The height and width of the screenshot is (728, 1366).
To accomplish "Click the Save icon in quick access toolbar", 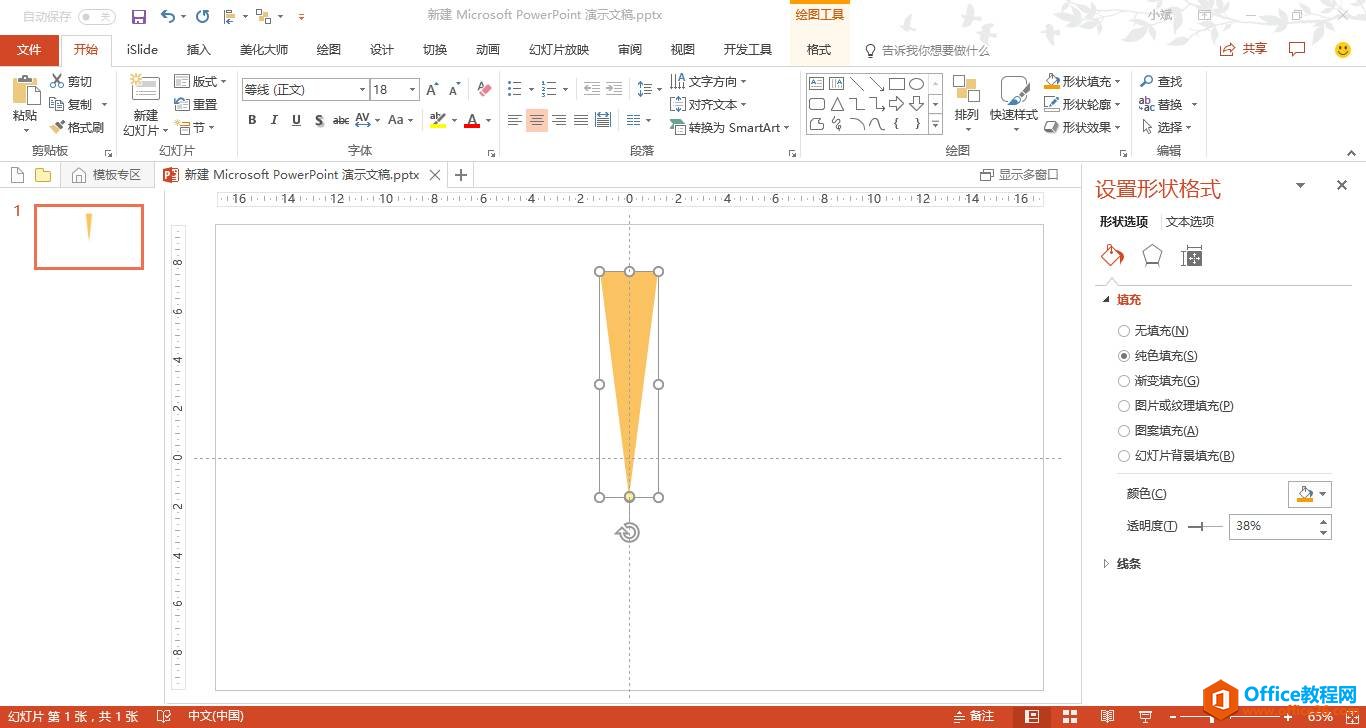I will (139, 16).
